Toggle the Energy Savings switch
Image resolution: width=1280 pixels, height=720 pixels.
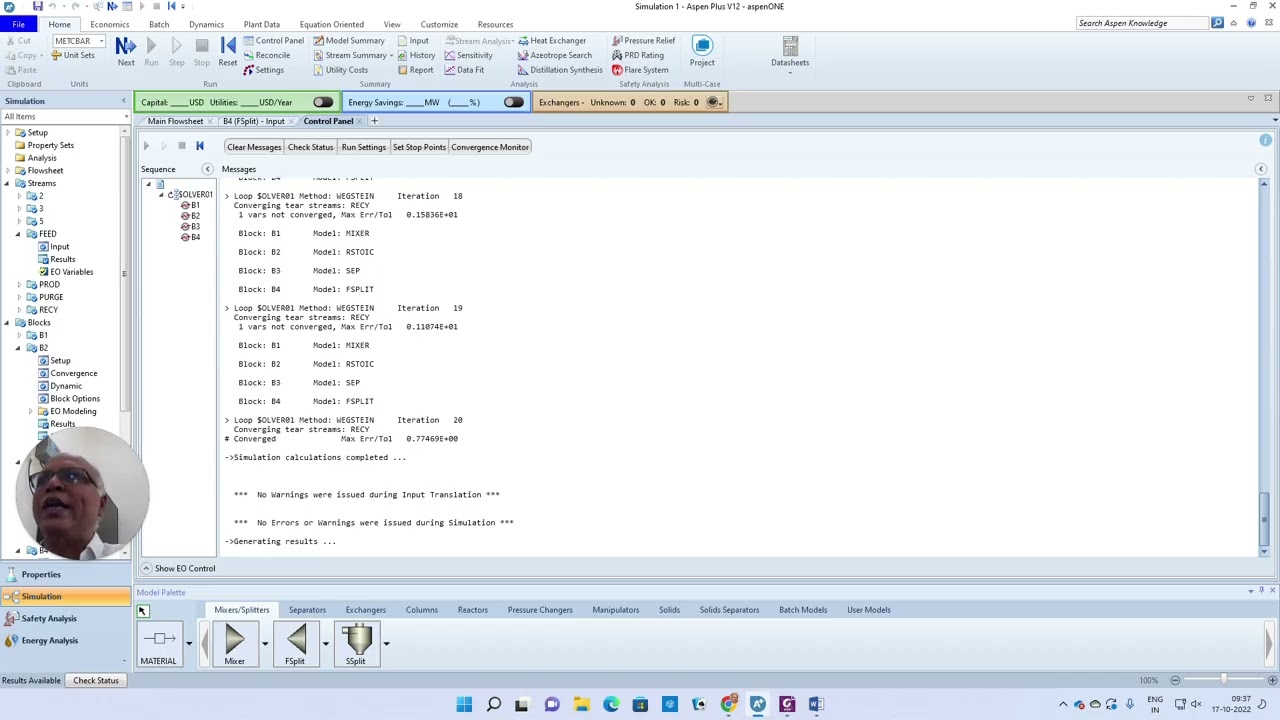point(513,102)
